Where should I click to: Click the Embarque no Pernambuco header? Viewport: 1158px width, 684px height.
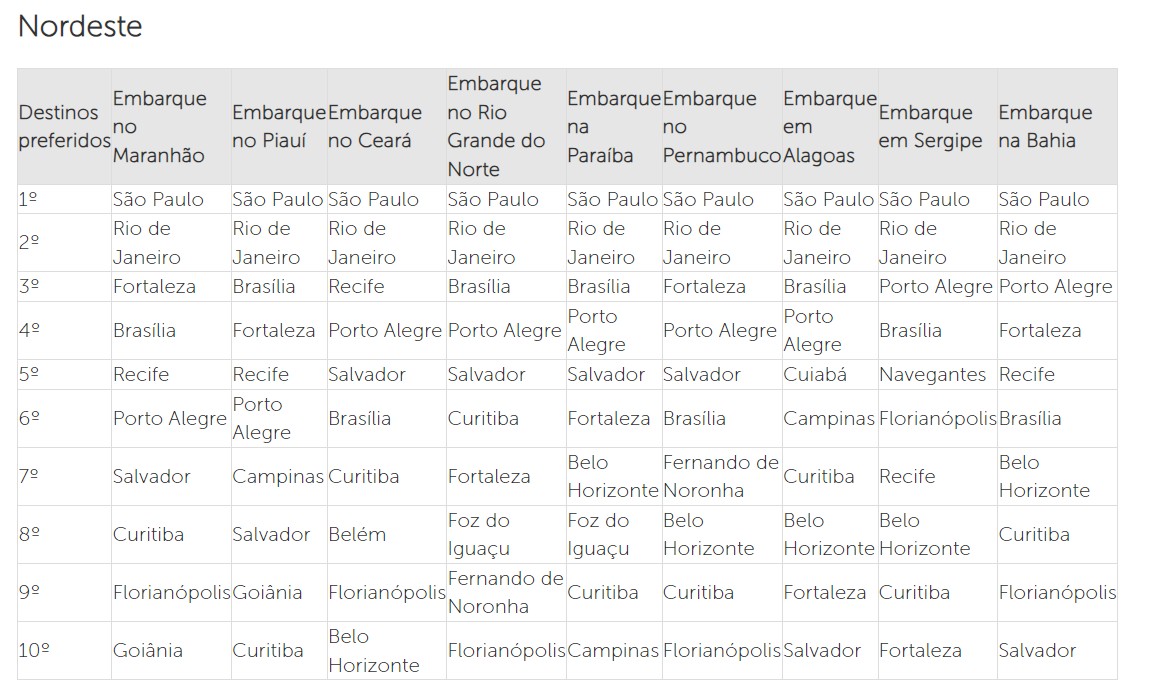click(722, 126)
